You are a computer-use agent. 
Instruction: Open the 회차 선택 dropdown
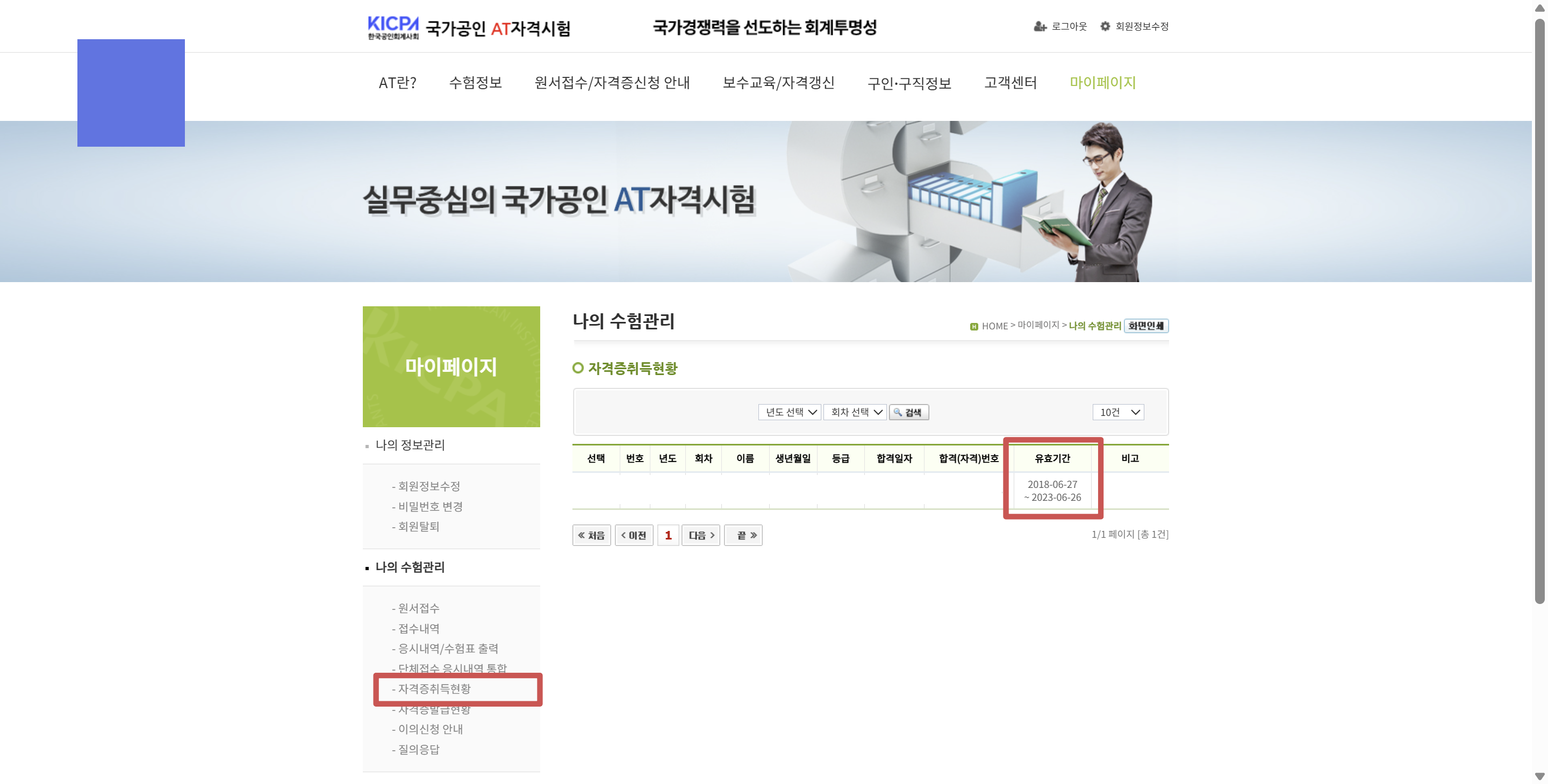(x=855, y=412)
